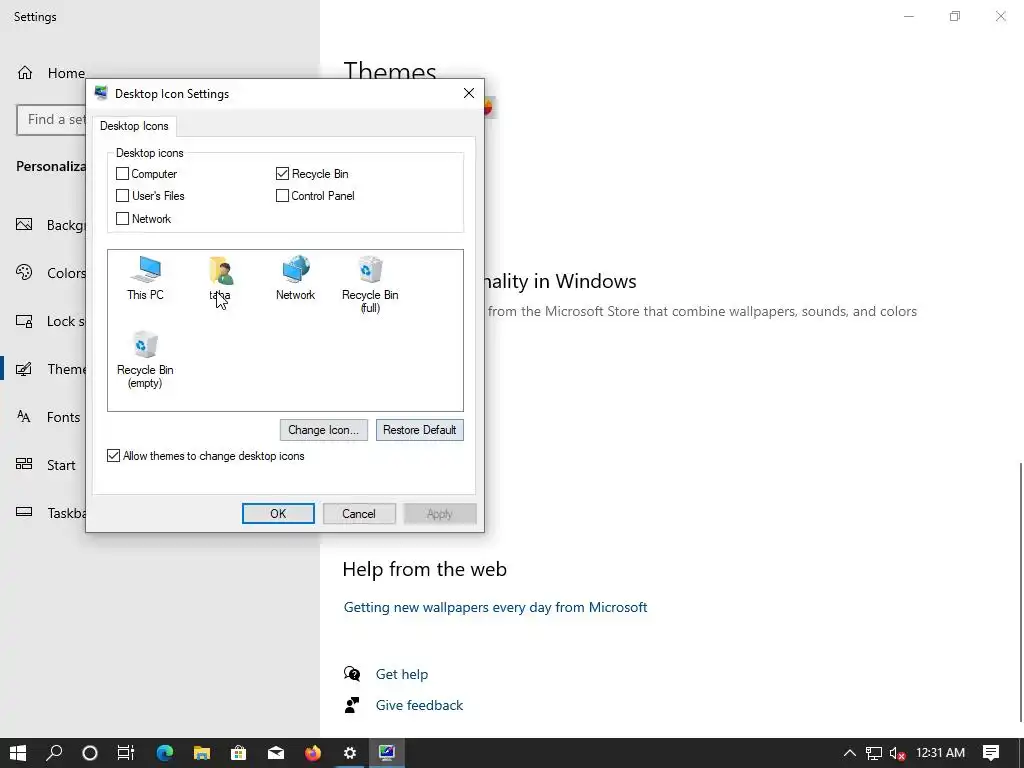Click the Find a setting search box
Screen dimensions: 1024x768
[x=52, y=120]
